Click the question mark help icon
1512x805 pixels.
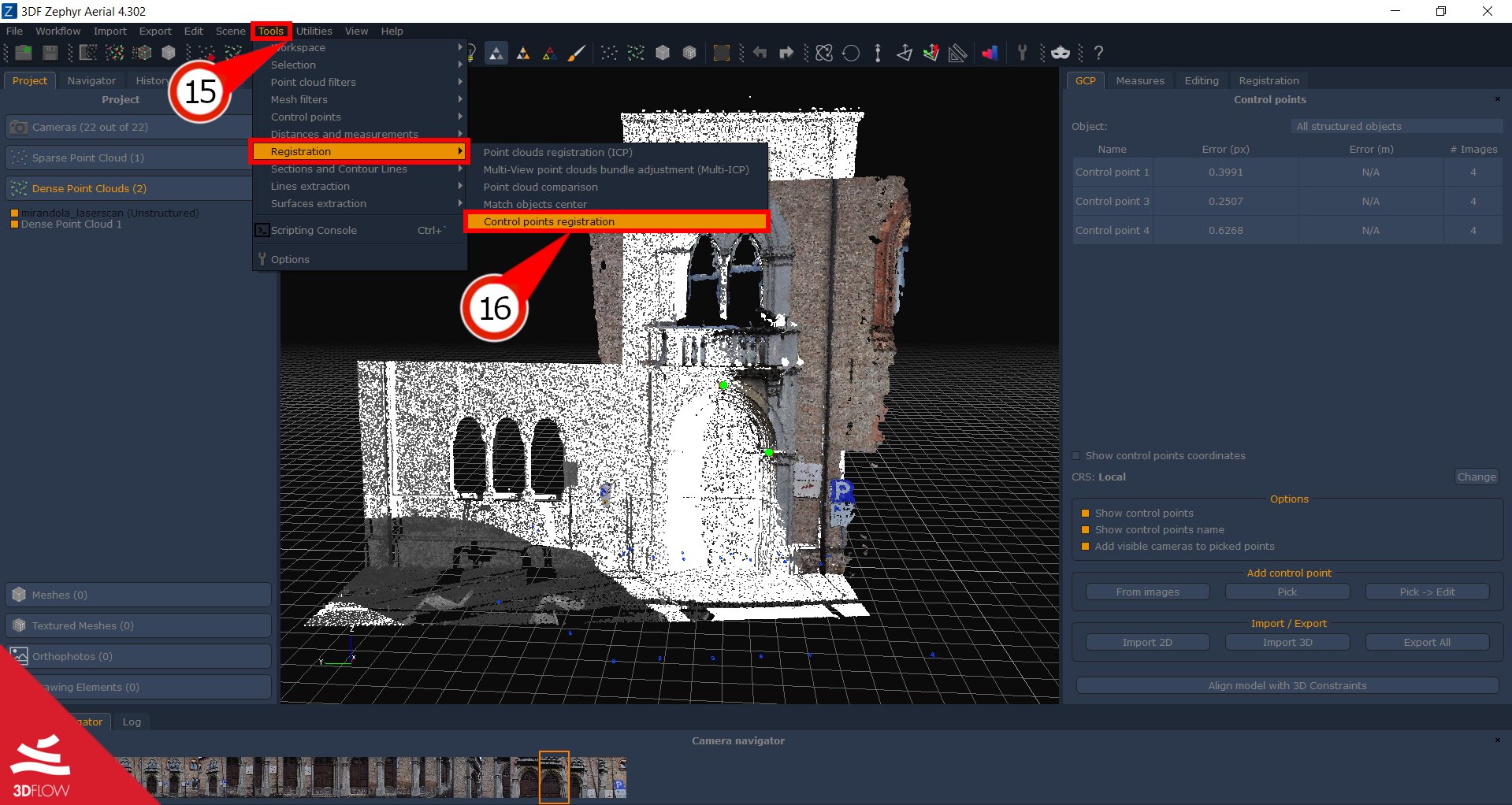pos(1098,53)
